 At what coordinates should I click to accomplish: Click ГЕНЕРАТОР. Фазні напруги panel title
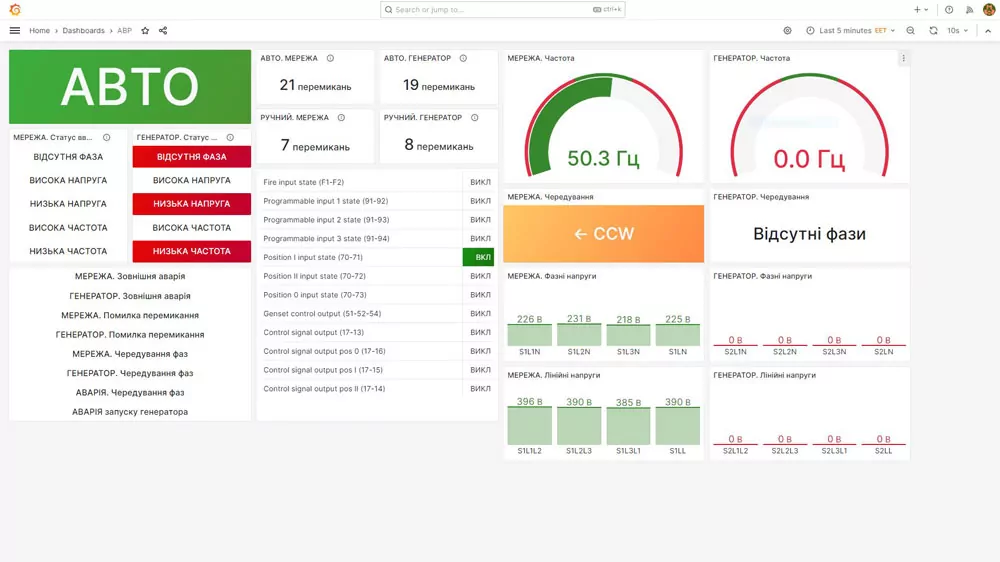[763, 276]
